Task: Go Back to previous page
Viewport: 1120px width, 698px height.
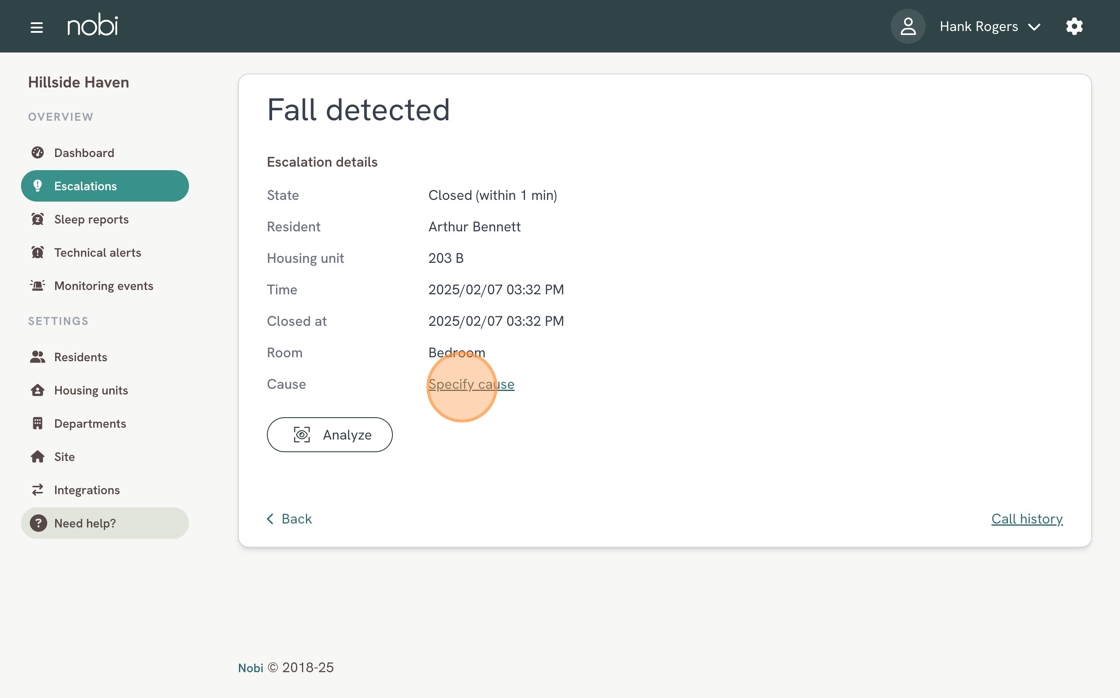Action: point(289,519)
